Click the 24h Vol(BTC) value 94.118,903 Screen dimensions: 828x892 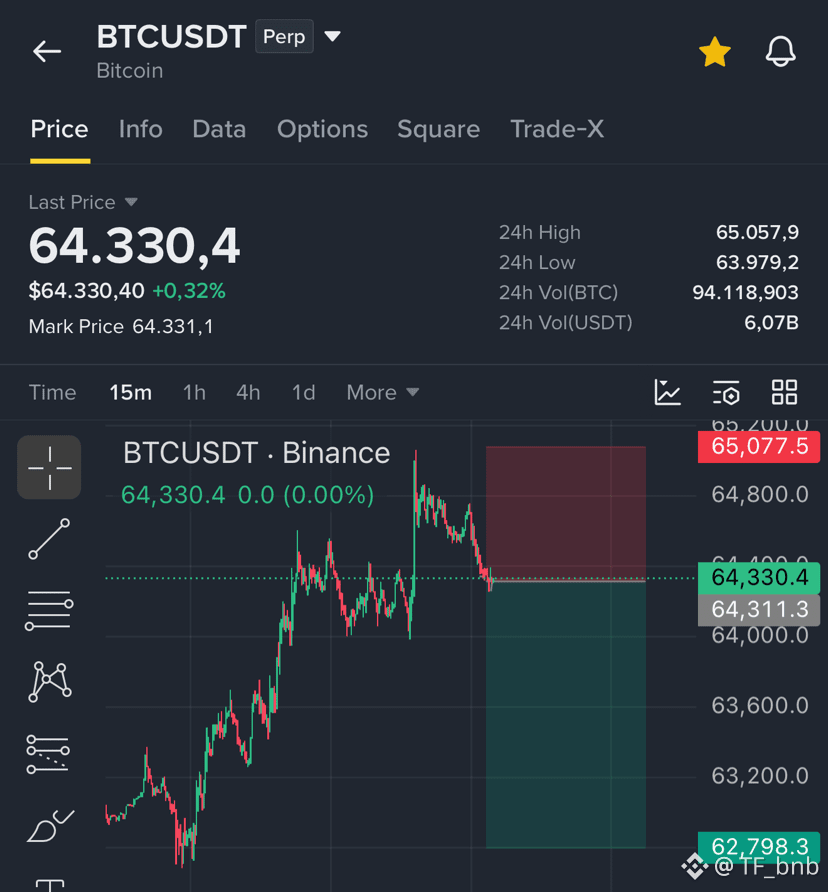[x=745, y=292]
